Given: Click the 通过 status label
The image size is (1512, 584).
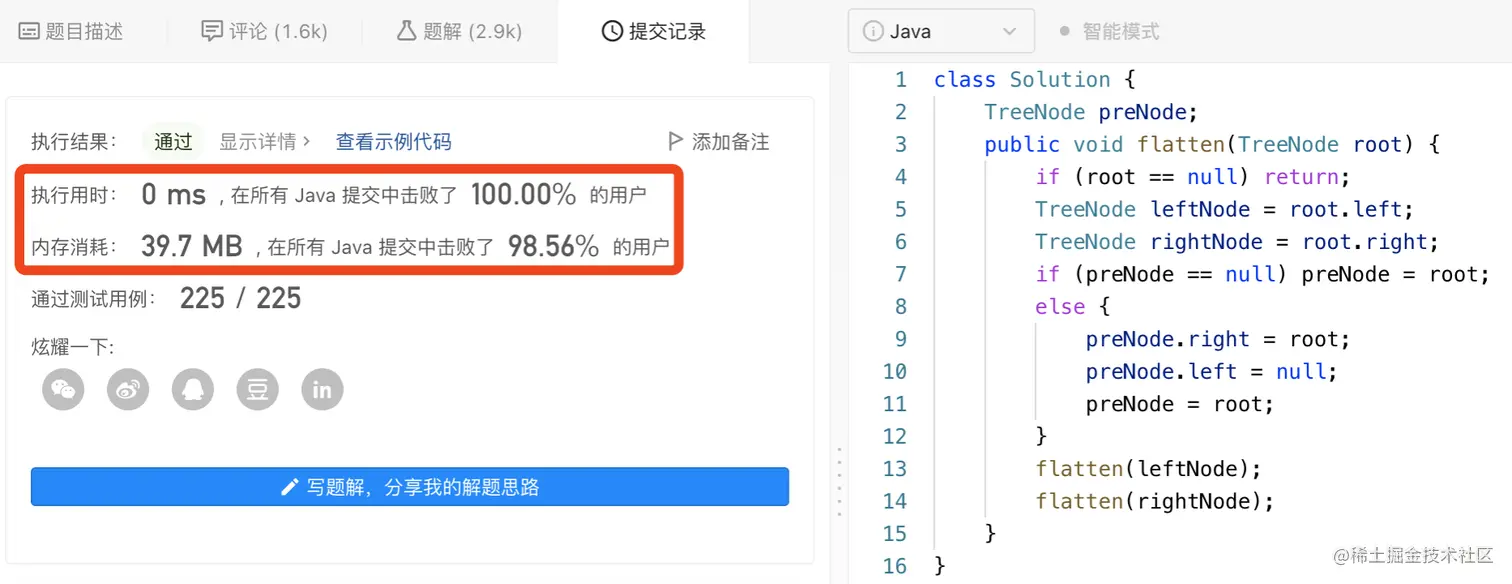Looking at the screenshot, I should pyautogui.click(x=173, y=141).
